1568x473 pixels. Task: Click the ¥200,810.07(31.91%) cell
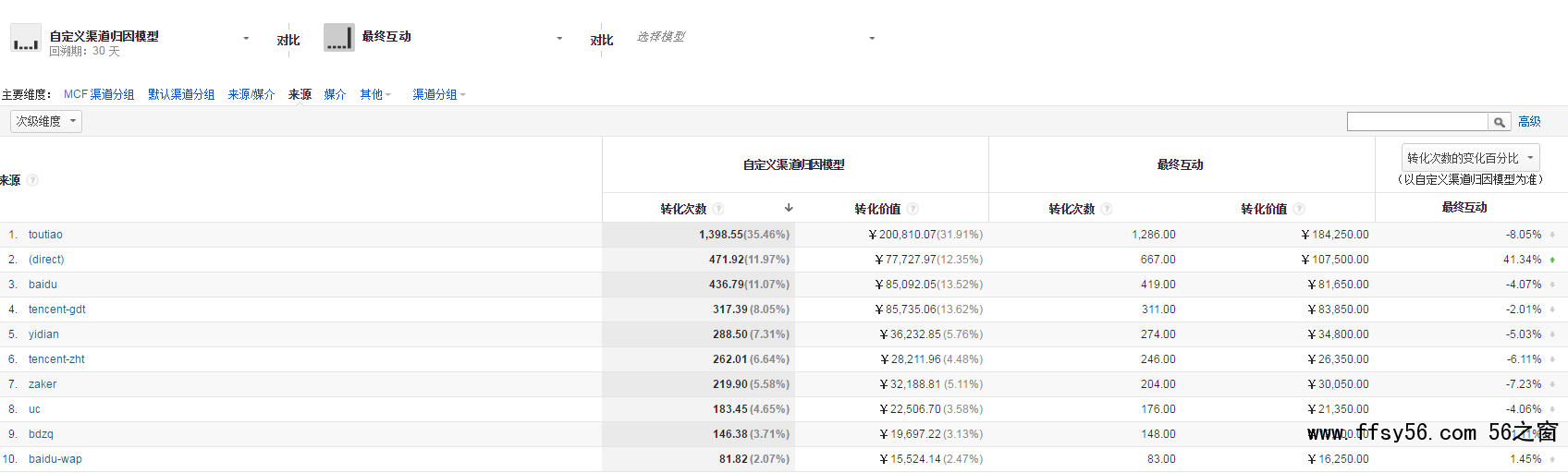(x=925, y=235)
